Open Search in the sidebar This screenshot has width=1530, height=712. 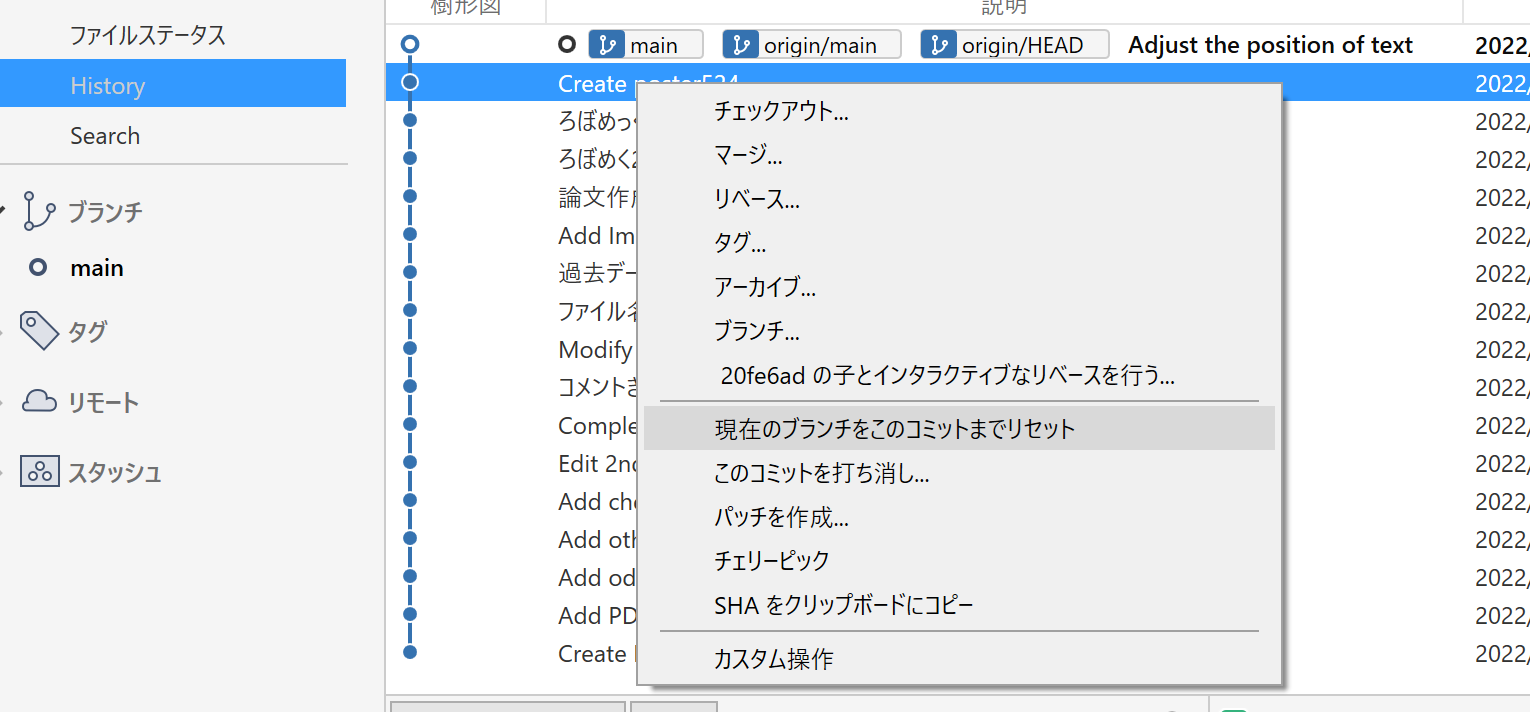click(x=105, y=136)
